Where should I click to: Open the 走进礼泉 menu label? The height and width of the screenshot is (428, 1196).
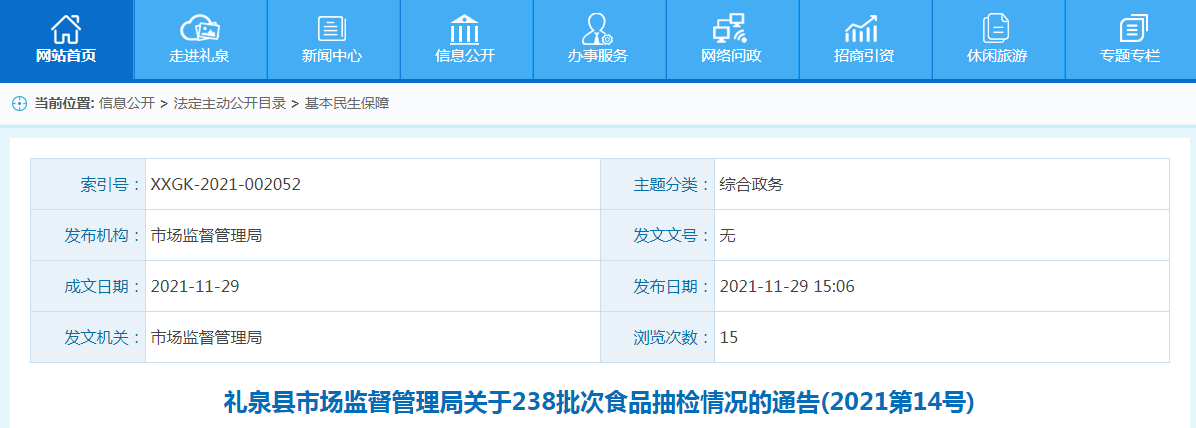(199, 56)
